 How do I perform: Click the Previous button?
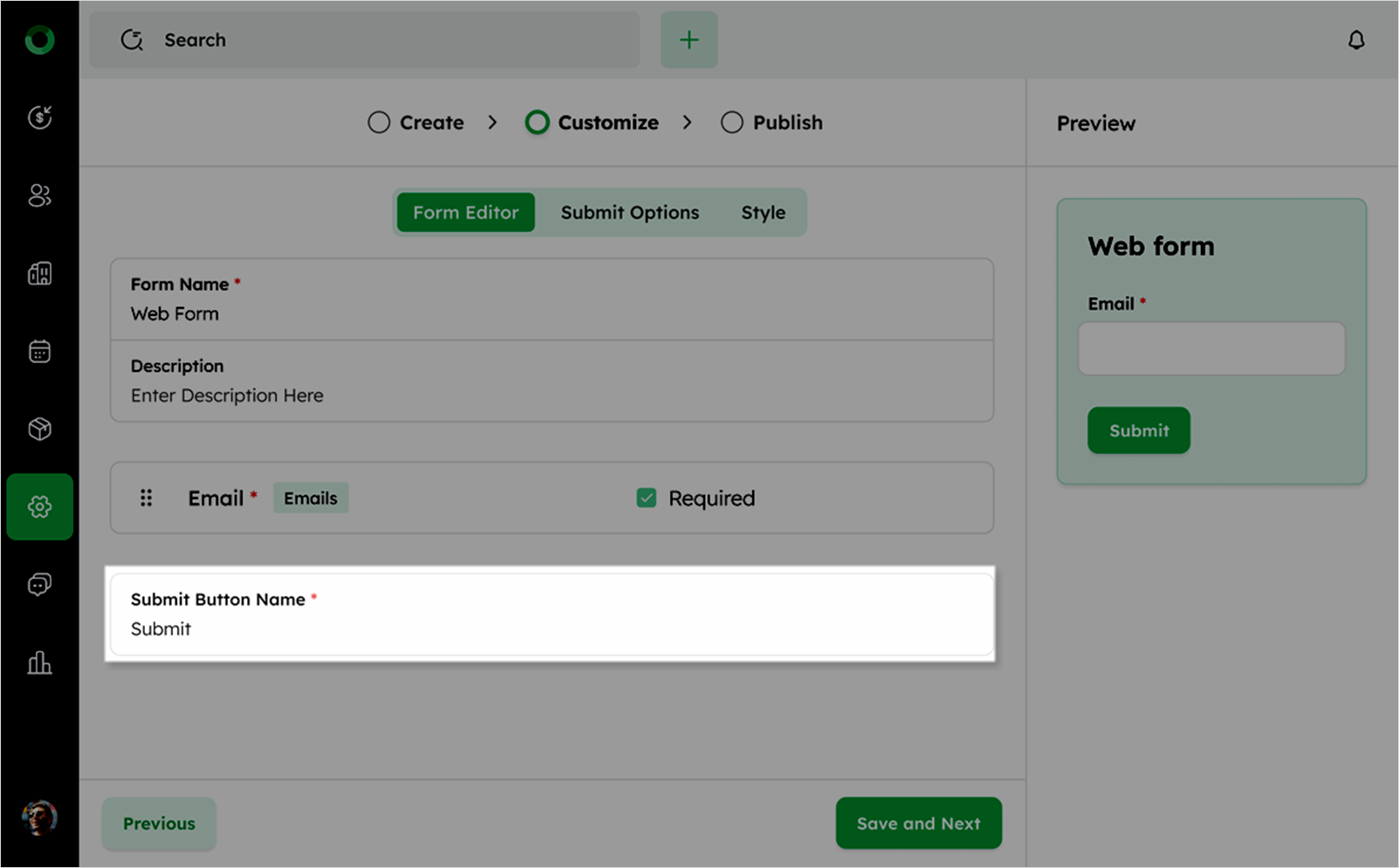click(x=159, y=824)
